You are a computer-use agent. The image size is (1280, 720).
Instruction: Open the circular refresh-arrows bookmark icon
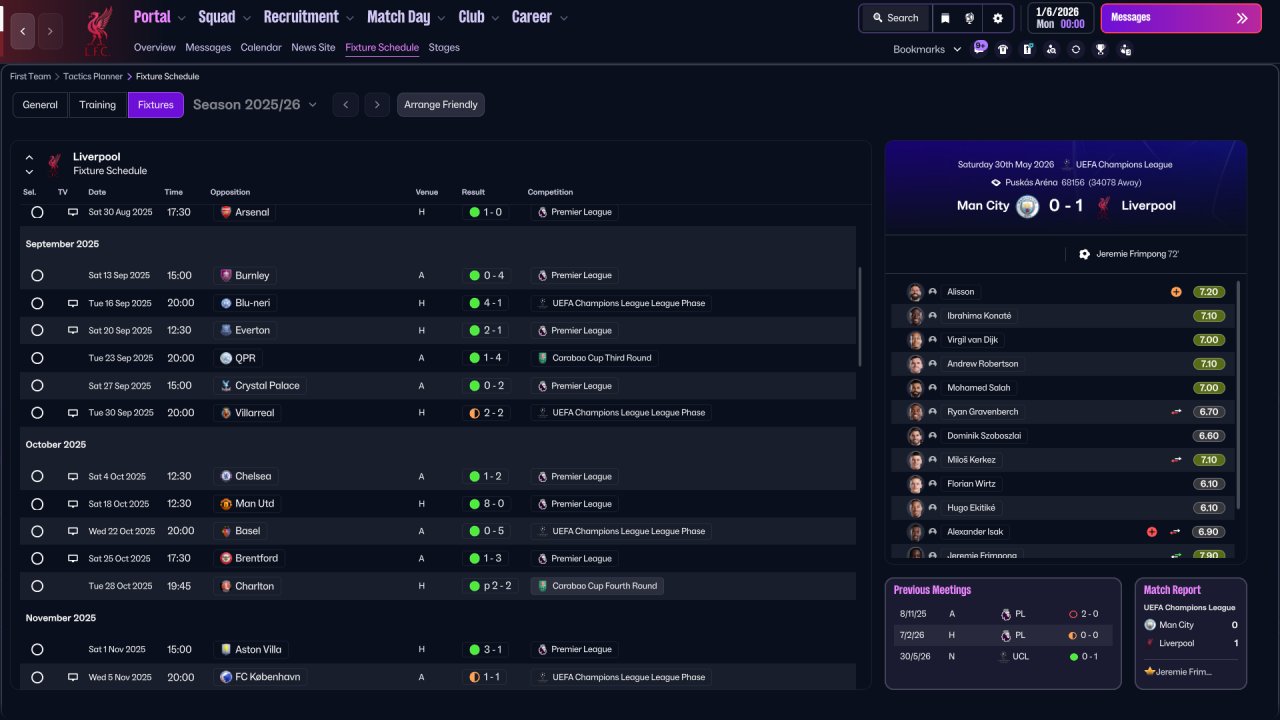pyautogui.click(x=1076, y=49)
